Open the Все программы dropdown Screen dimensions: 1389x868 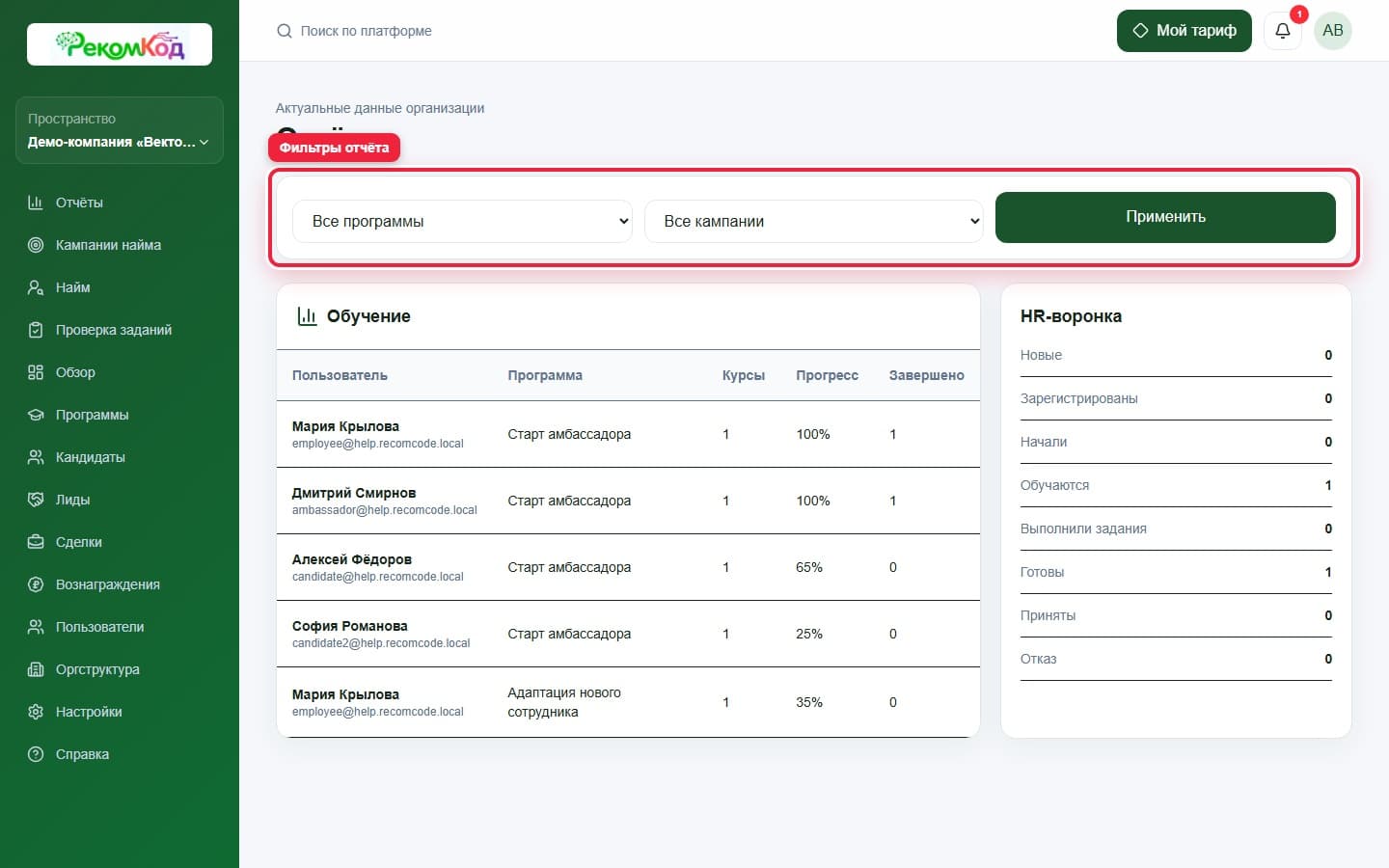coord(462,221)
